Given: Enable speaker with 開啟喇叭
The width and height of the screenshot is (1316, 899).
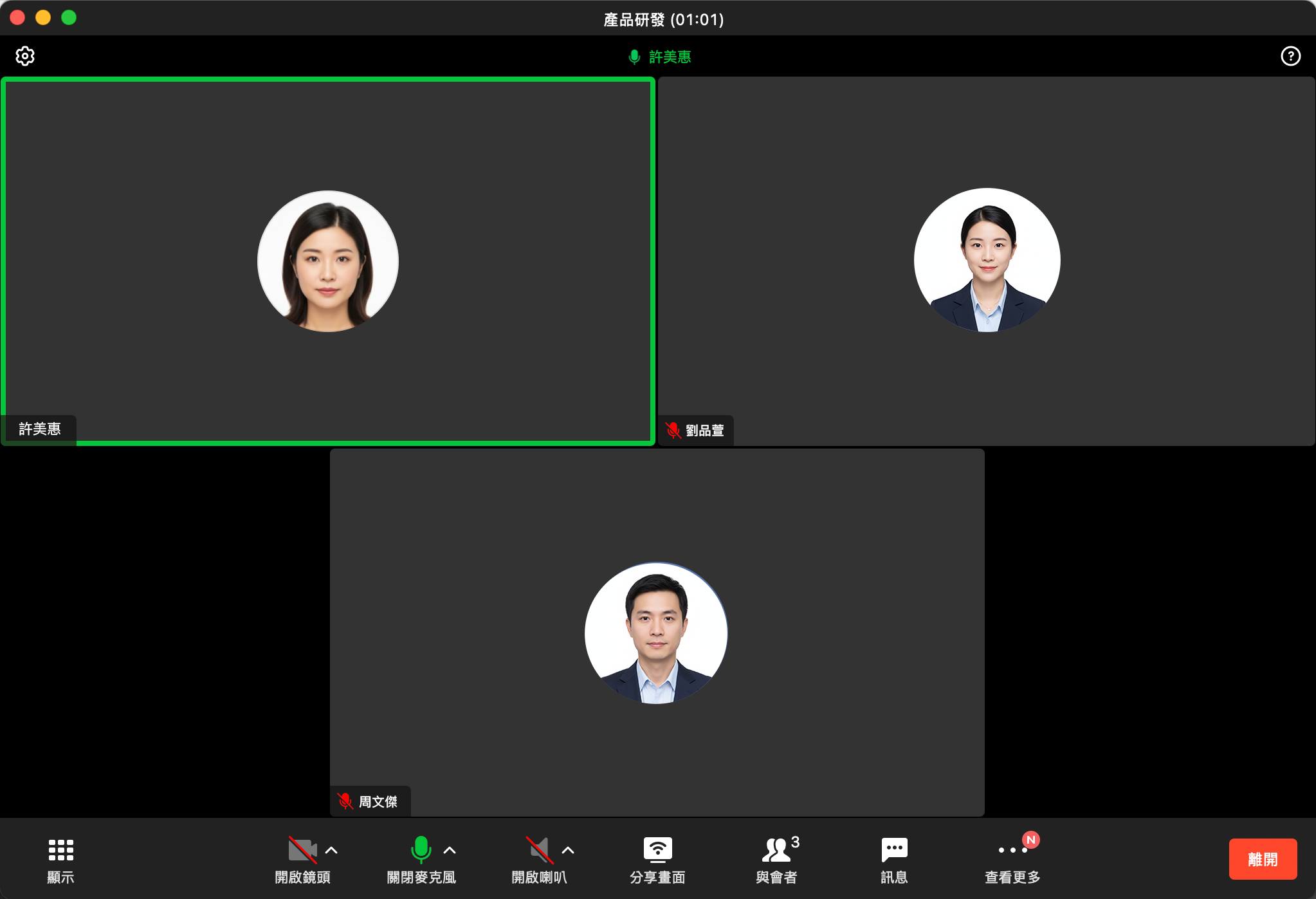Looking at the screenshot, I should 539,850.
